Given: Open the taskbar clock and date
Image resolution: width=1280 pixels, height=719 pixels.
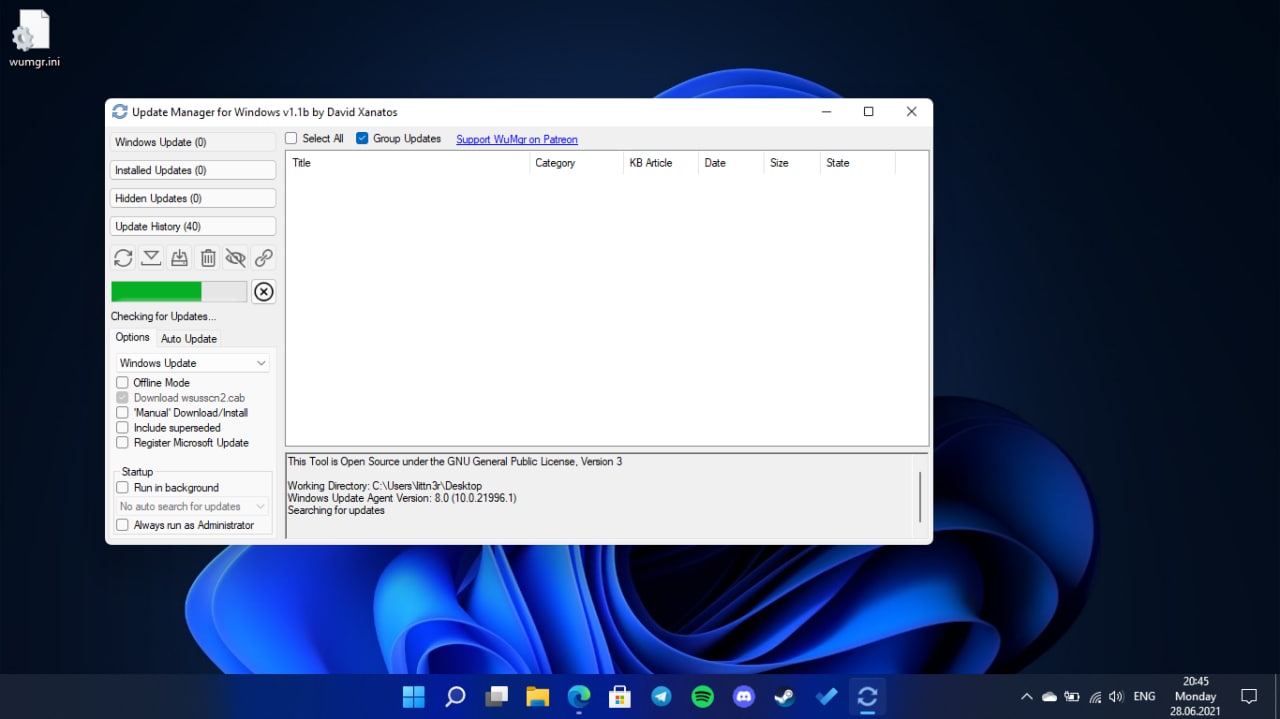Looking at the screenshot, I should tap(1195, 696).
